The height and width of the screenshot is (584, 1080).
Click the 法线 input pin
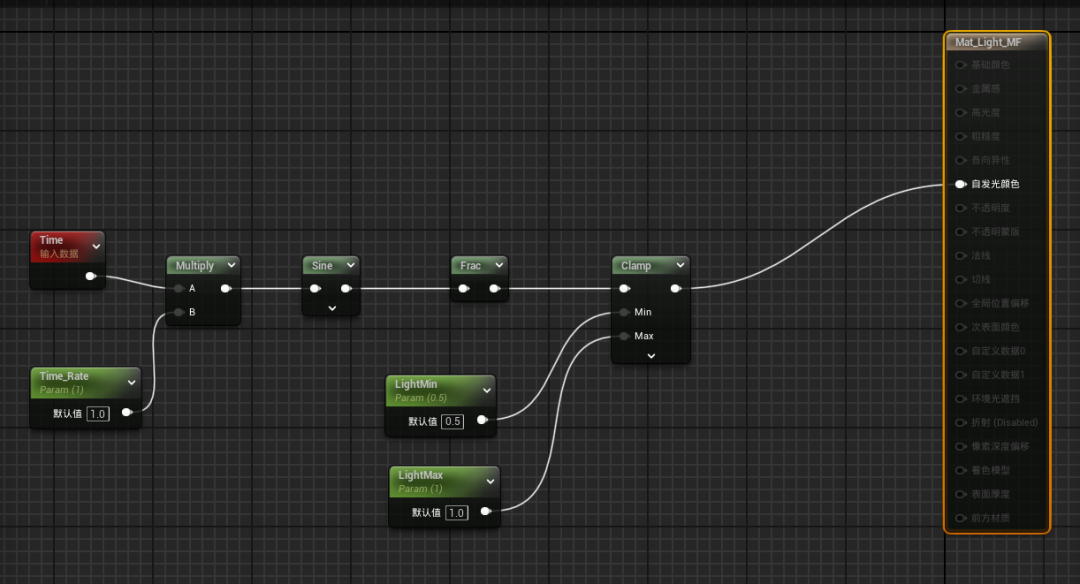click(961, 256)
